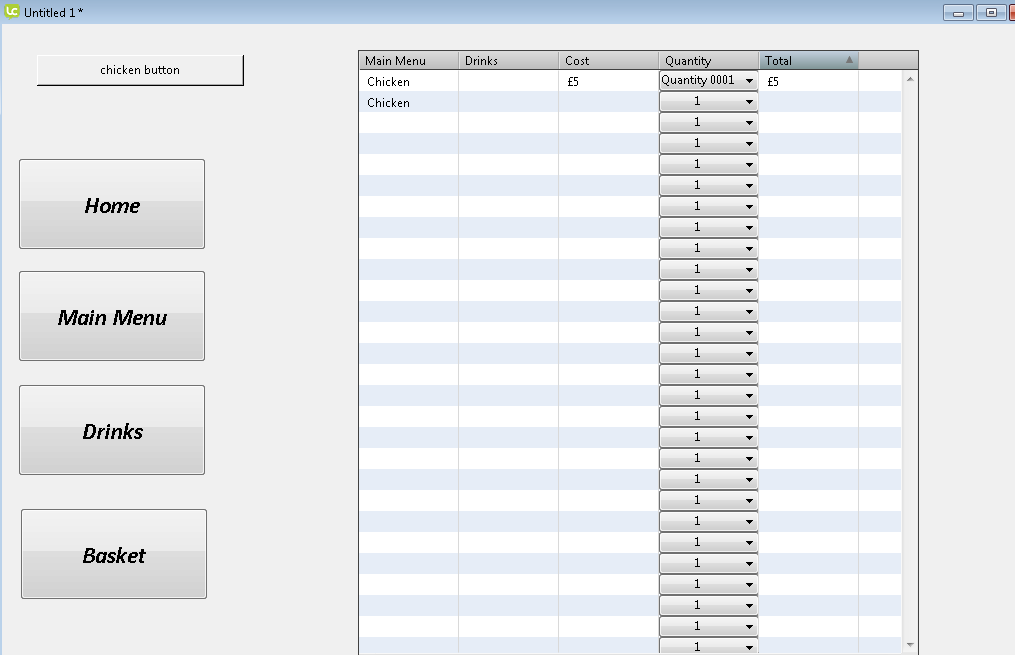Click the sort arrow in Total header
The width and height of the screenshot is (1015, 655).
[x=849, y=60]
